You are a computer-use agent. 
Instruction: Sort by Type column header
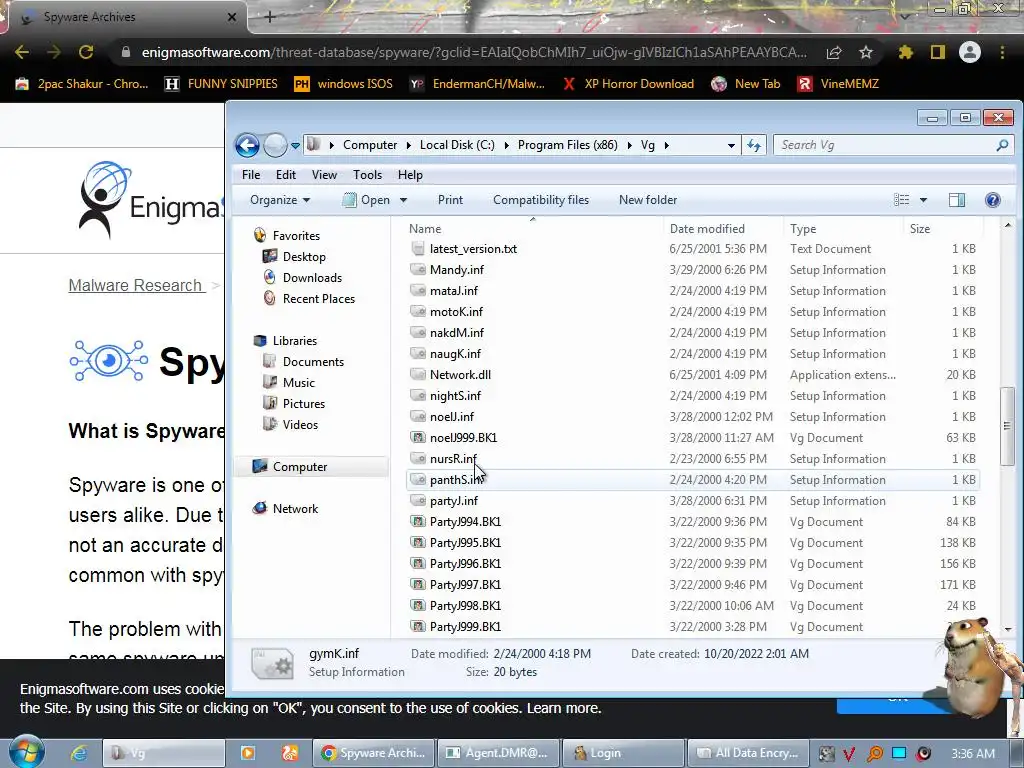tap(803, 229)
